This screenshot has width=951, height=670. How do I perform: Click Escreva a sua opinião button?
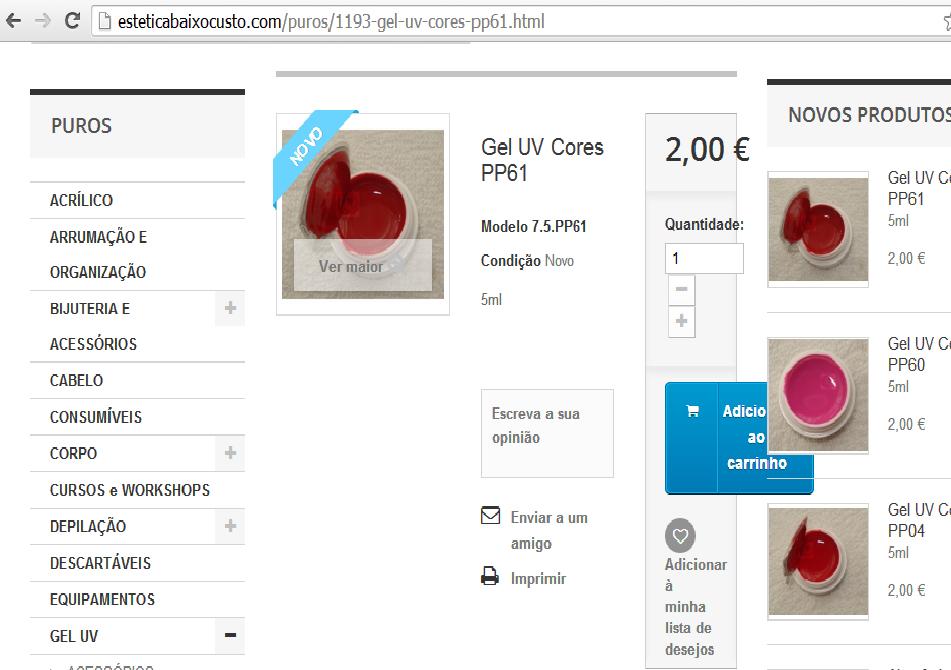(x=547, y=433)
